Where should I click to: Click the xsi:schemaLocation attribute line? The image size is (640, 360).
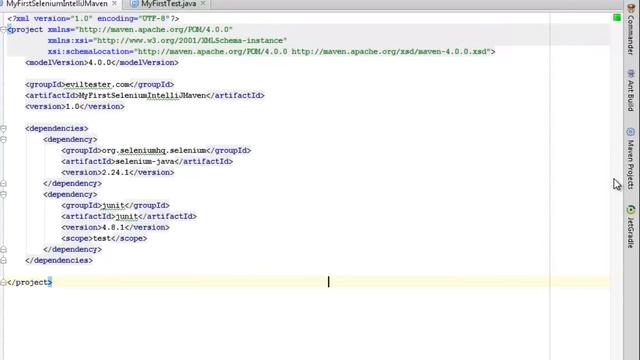coord(271,52)
